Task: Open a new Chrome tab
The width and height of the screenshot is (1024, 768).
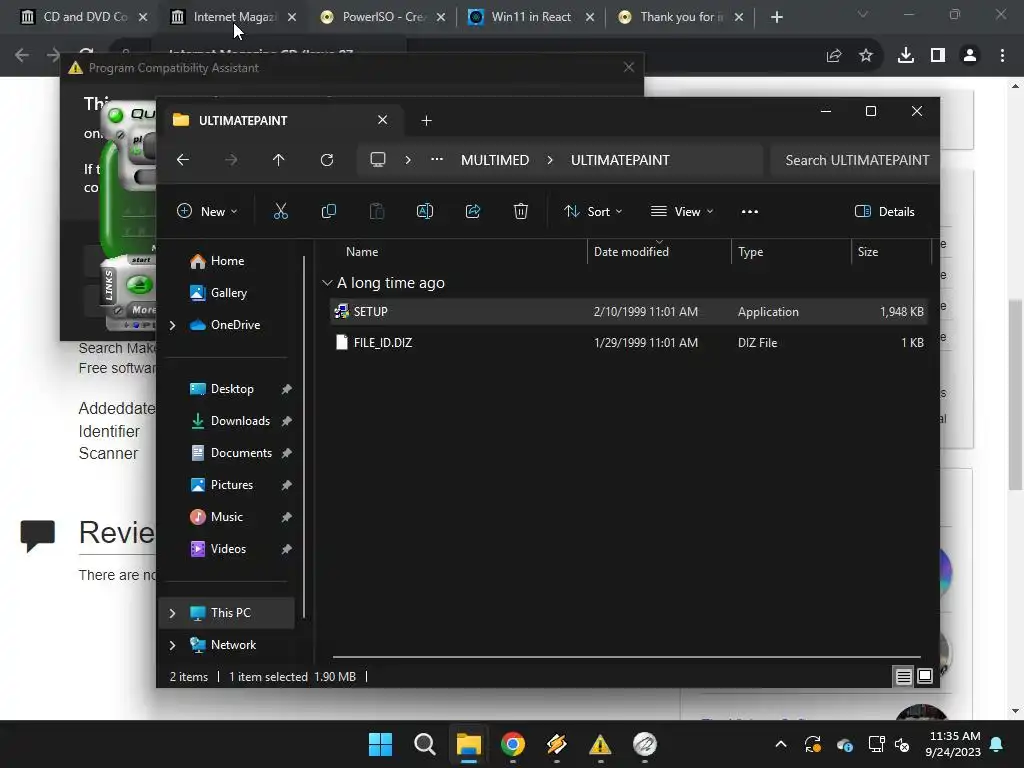Action: 776,17
